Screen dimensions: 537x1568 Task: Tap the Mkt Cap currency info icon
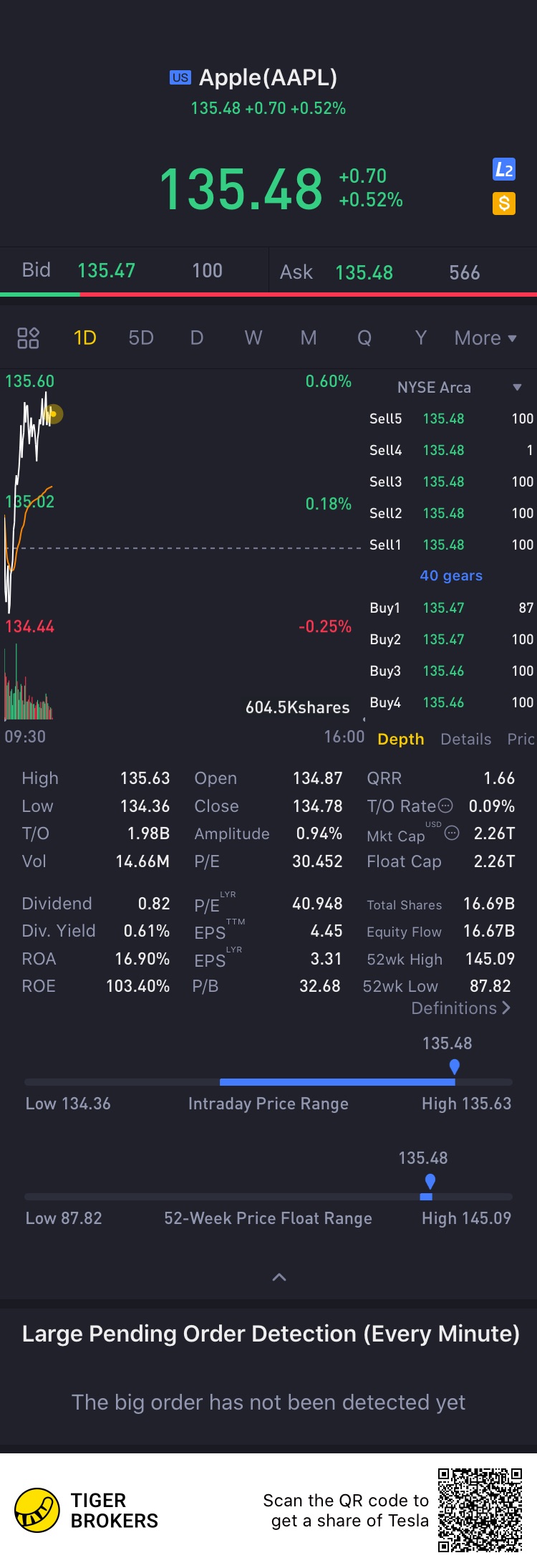(452, 833)
